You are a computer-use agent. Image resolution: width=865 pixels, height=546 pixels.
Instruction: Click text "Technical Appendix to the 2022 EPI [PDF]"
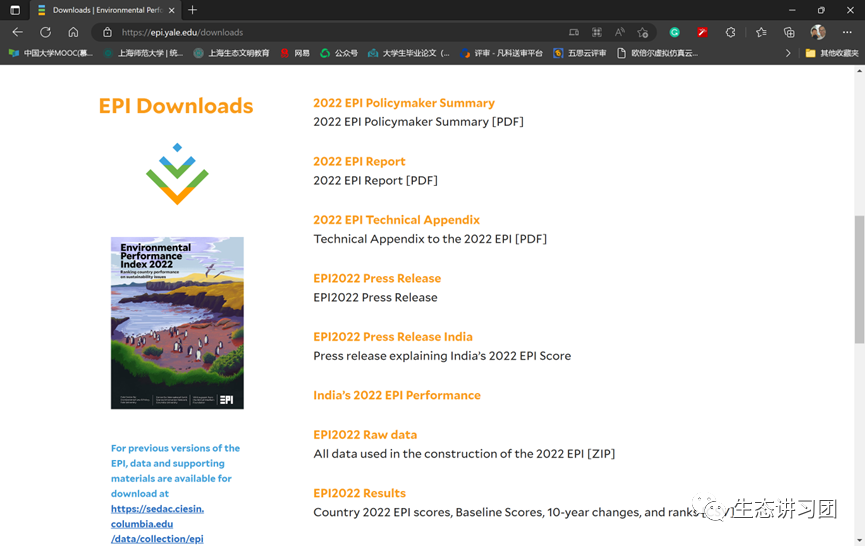pos(430,239)
